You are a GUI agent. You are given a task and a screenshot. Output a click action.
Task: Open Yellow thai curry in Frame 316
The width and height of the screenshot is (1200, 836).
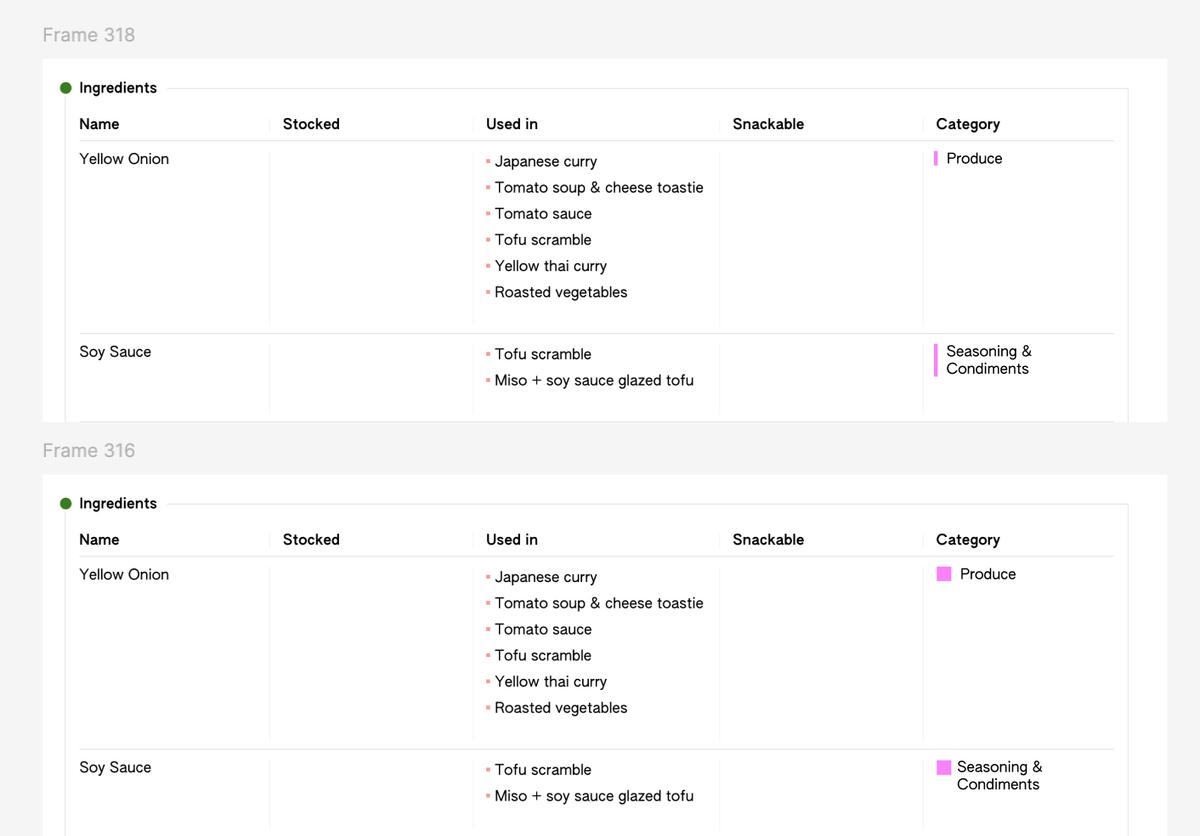pos(550,682)
